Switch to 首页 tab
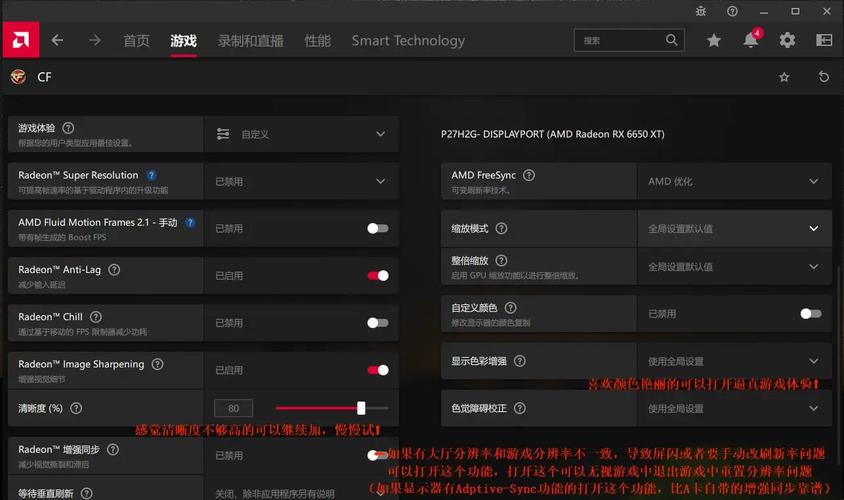 tap(136, 40)
